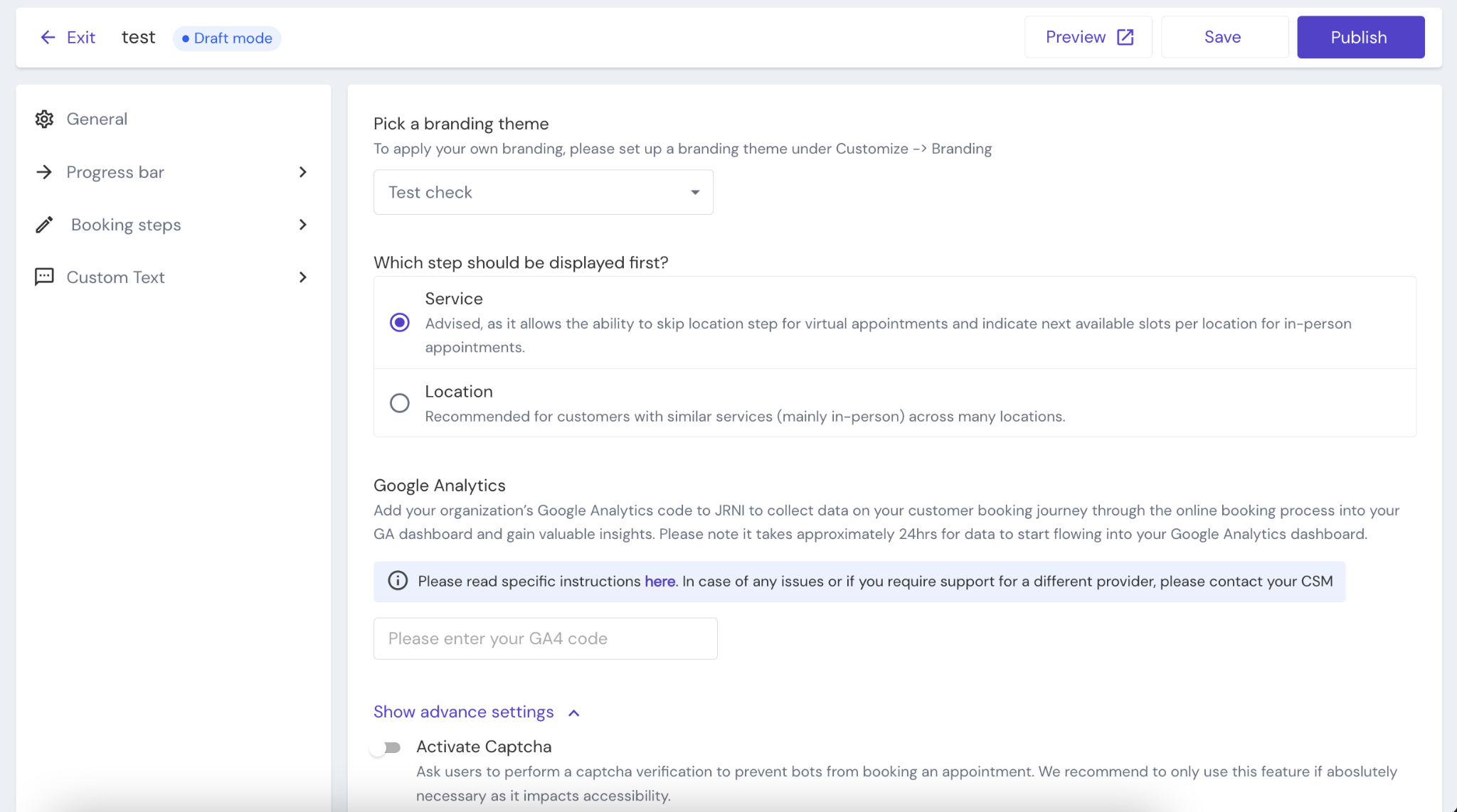Click the external link icon in Preview
This screenshot has width=1457, height=812.
[1125, 37]
